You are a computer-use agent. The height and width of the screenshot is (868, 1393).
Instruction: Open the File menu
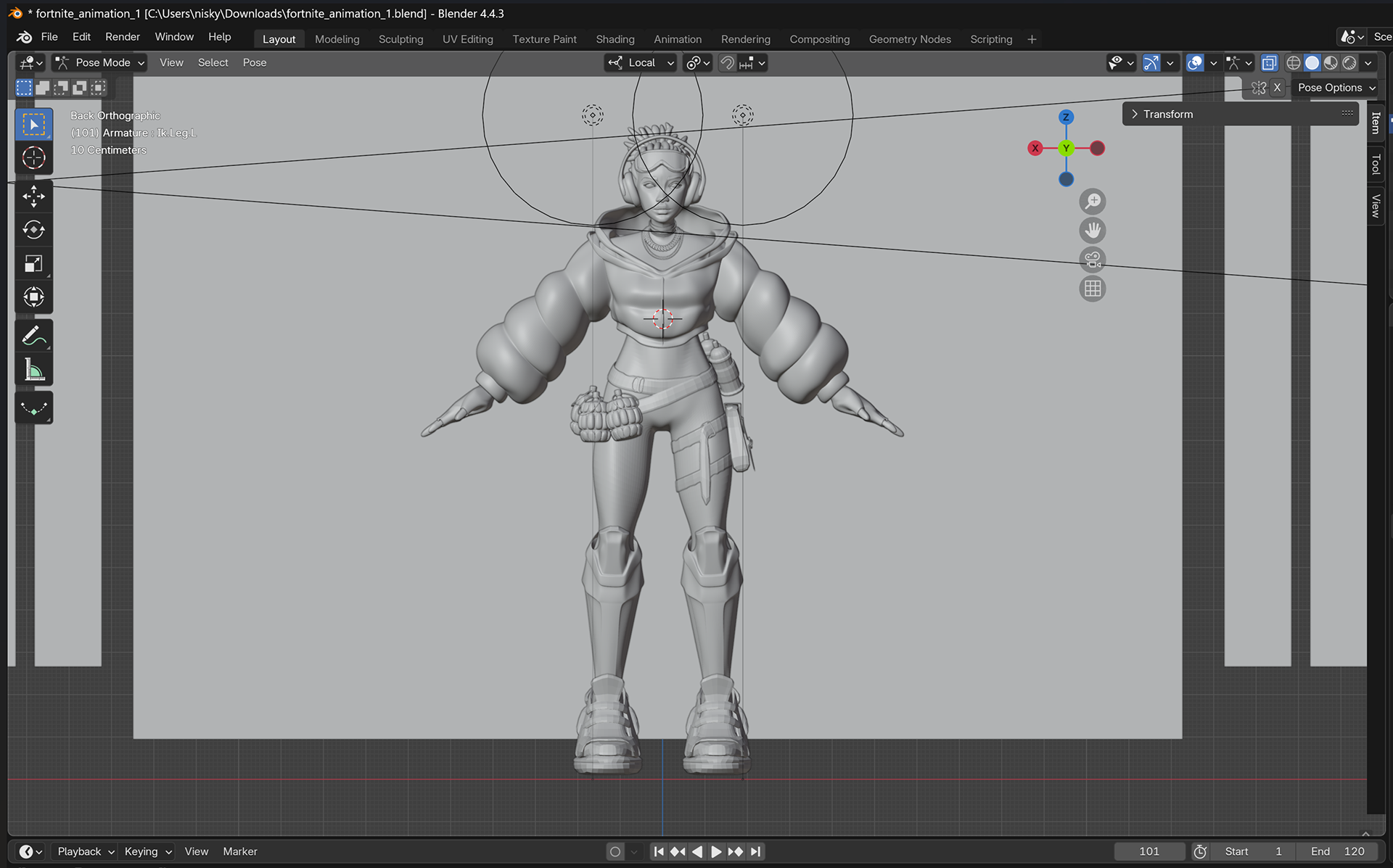point(49,37)
